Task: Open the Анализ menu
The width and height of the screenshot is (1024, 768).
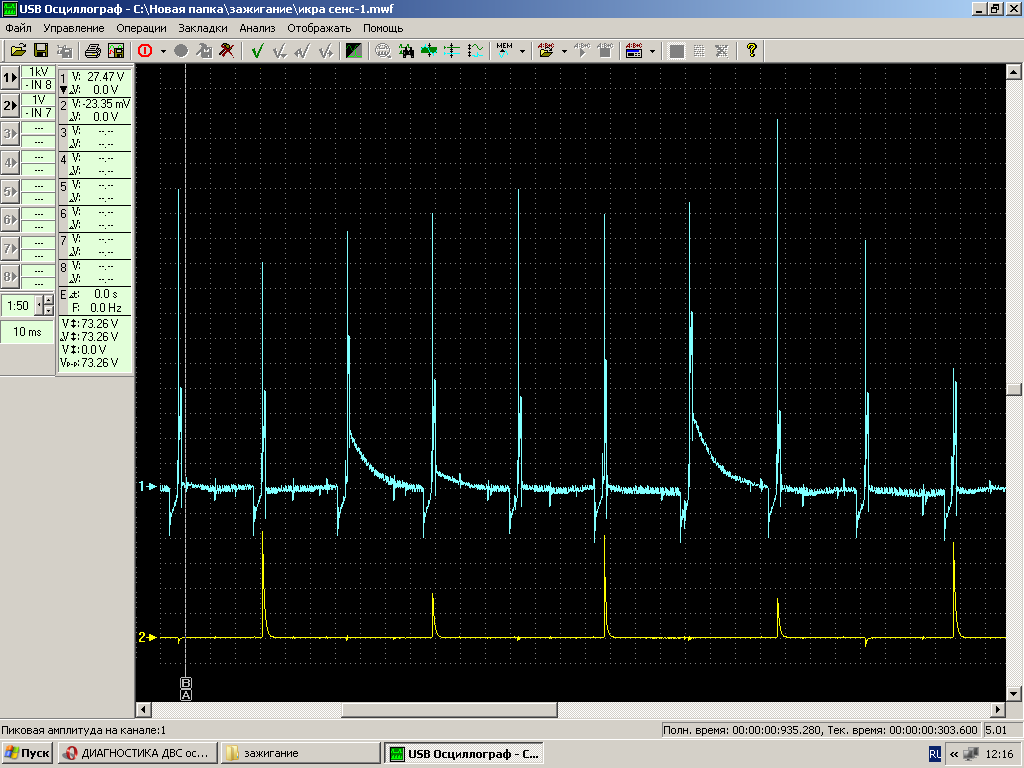Action: click(257, 28)
